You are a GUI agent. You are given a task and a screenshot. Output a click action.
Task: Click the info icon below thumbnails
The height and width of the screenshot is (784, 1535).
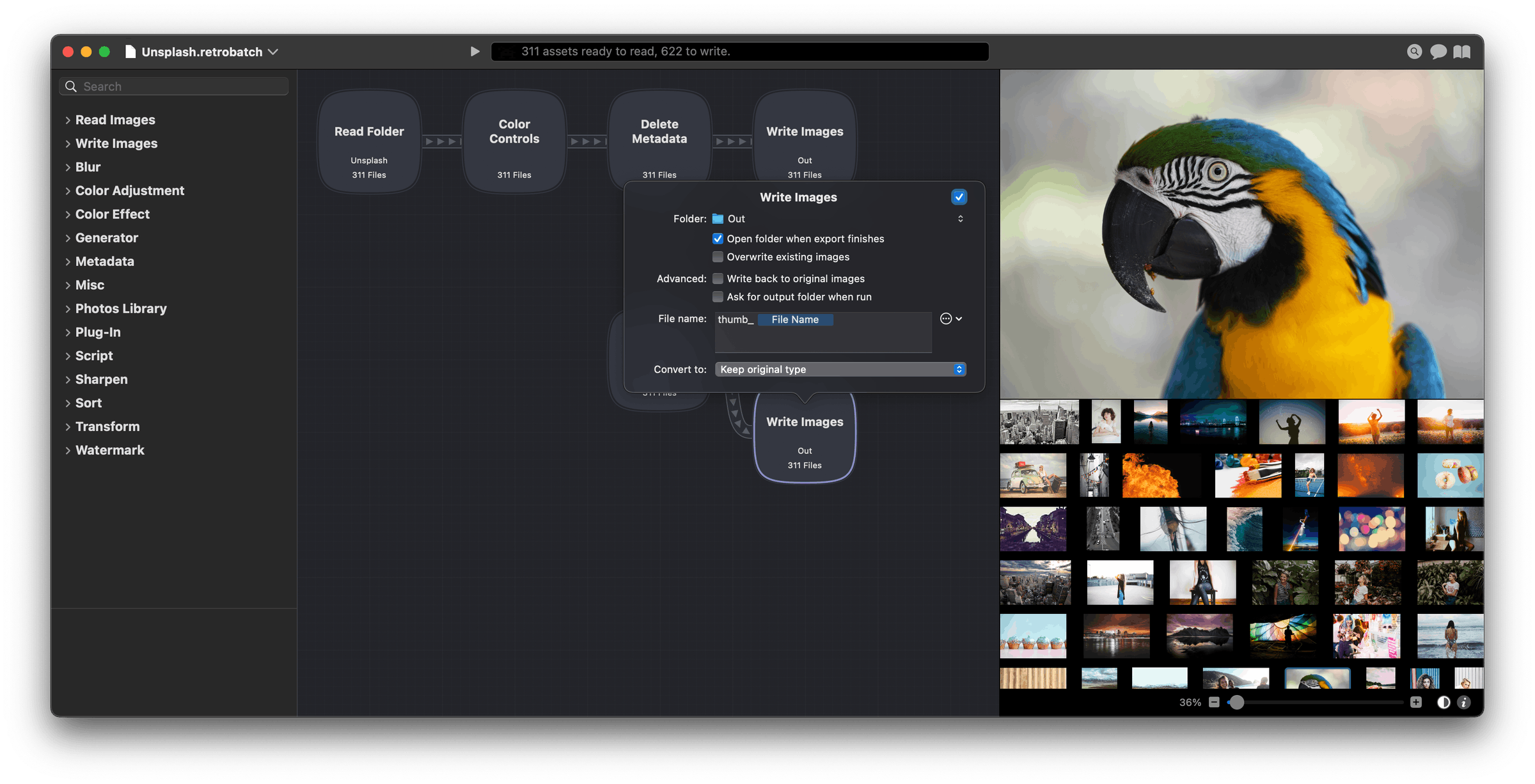pos(1464,702)
